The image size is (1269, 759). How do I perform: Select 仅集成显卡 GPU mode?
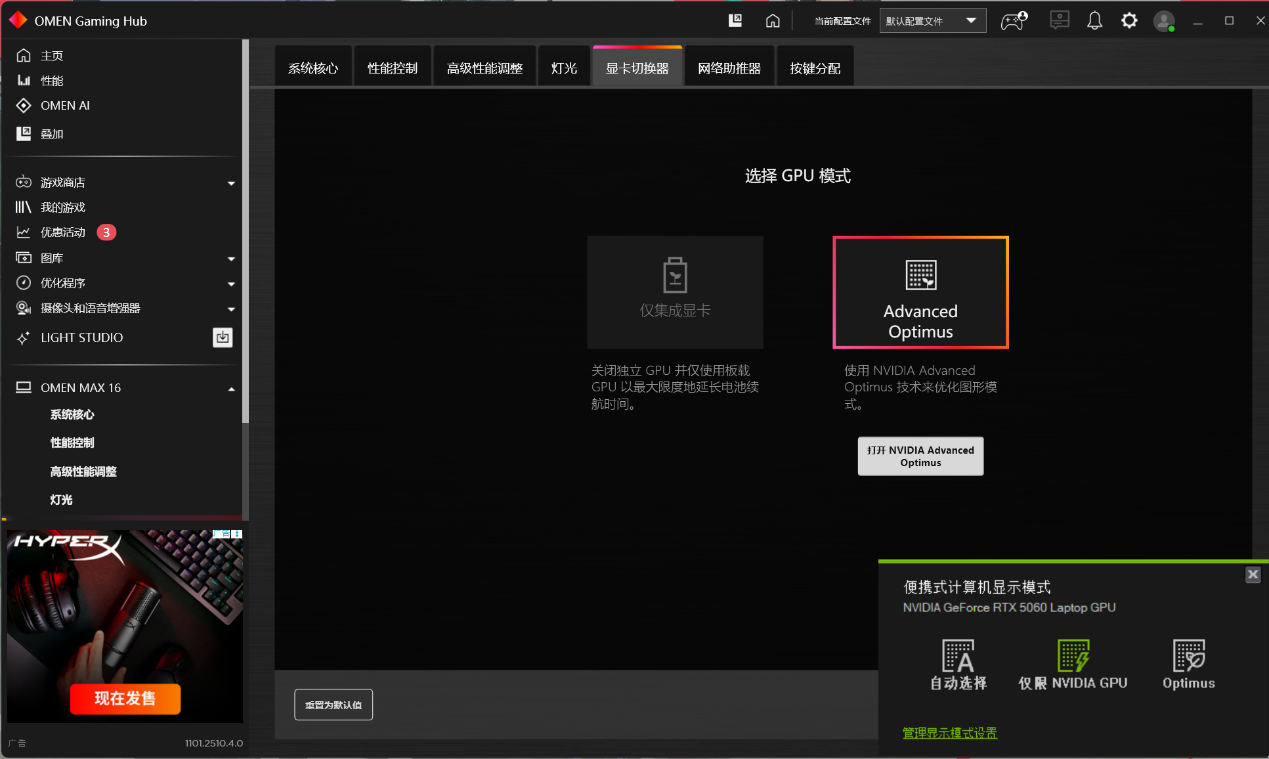675,292
